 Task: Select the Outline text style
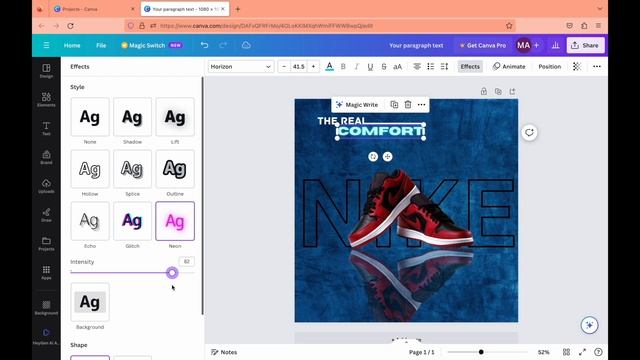[175, 169]
